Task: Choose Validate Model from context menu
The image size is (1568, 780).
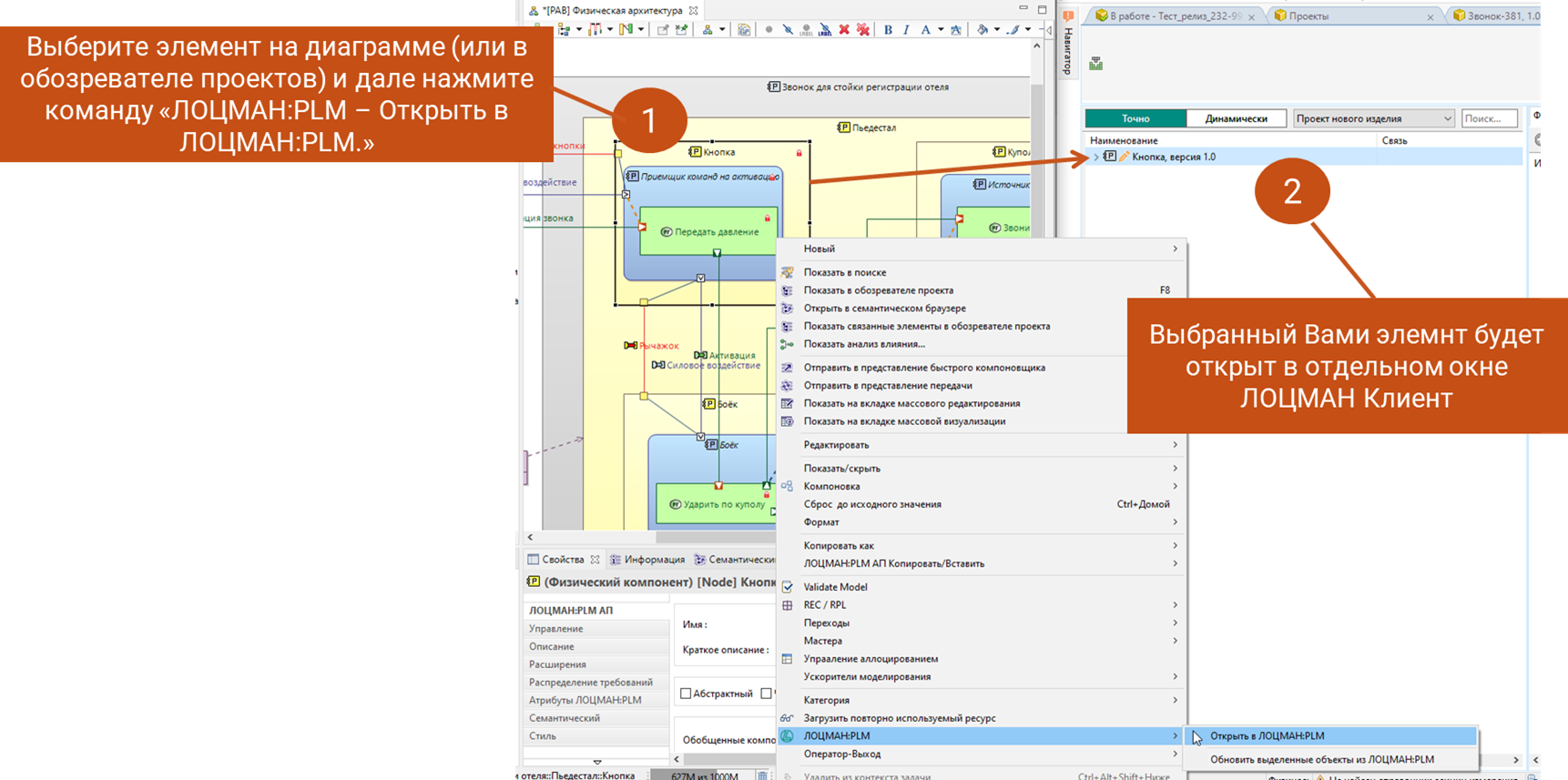Action: pos(835,587)
